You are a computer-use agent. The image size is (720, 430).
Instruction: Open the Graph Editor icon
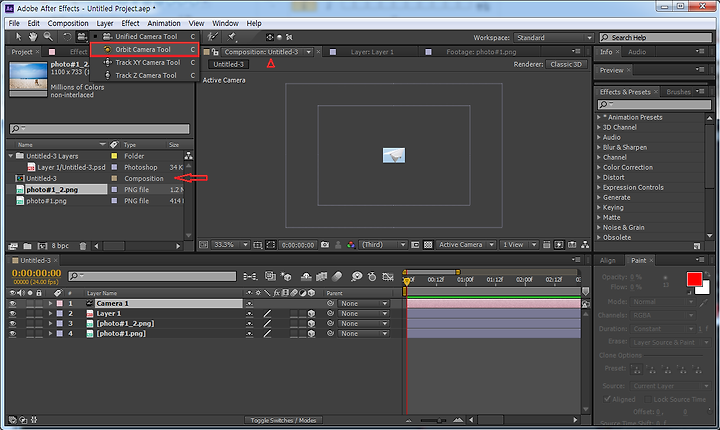(x=388, y=277)
